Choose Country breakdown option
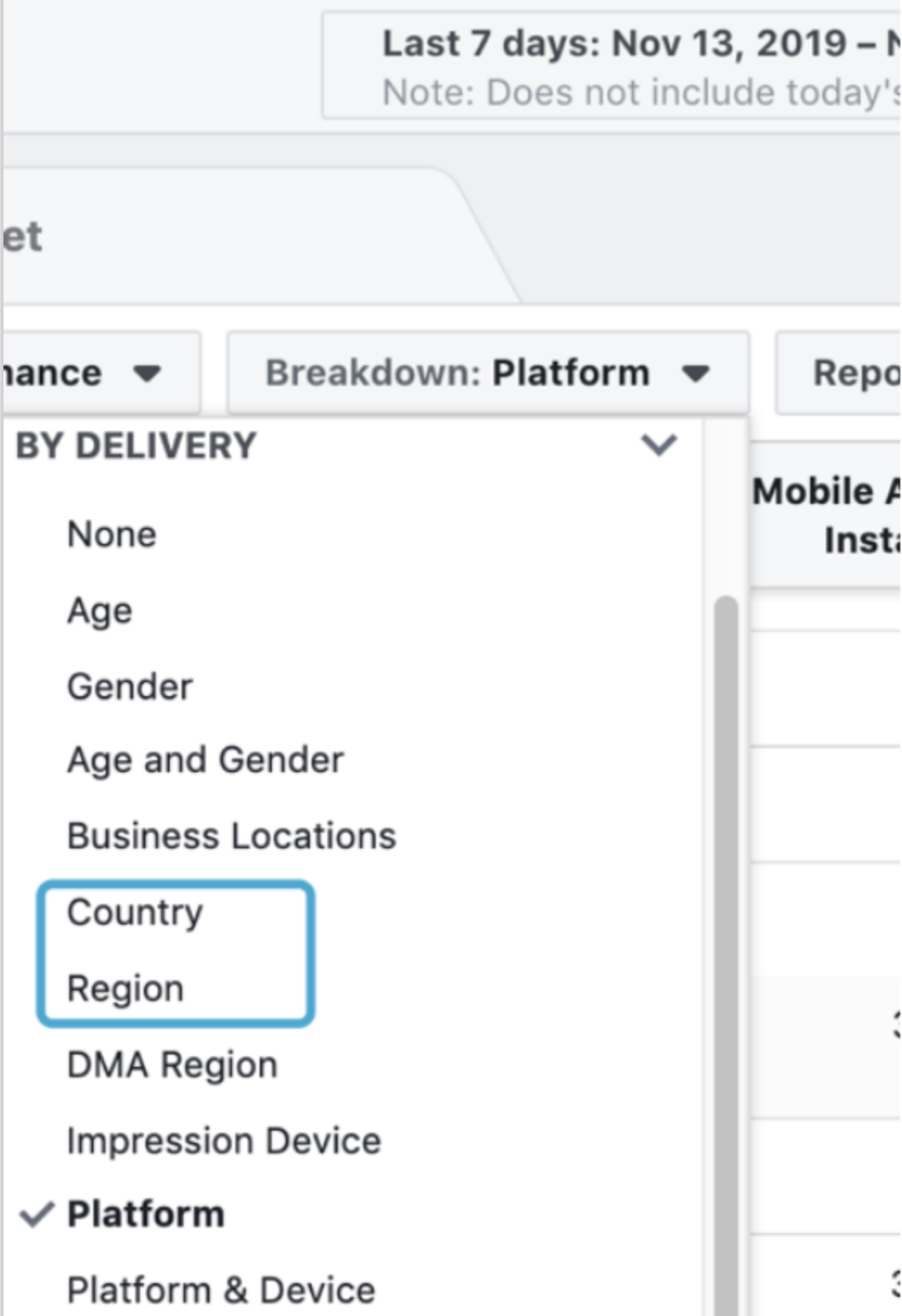 click(x=135, y=913)
